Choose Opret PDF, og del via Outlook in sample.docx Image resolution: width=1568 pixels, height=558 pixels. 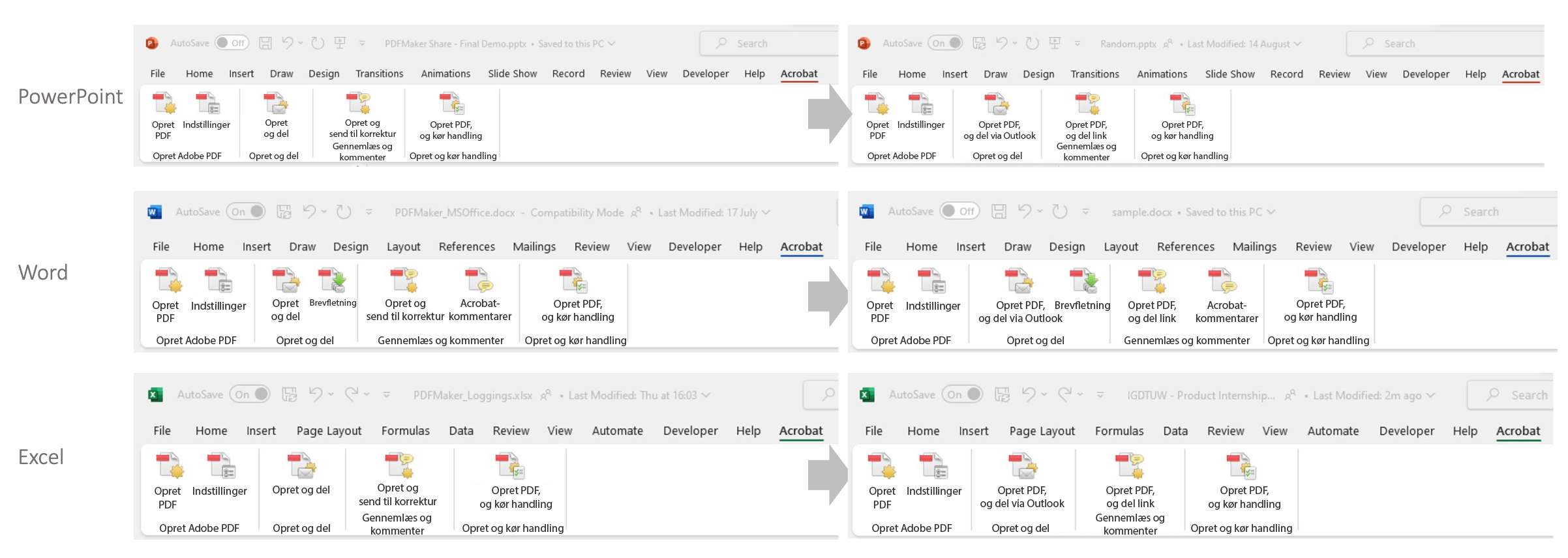tap(1021, 295)
